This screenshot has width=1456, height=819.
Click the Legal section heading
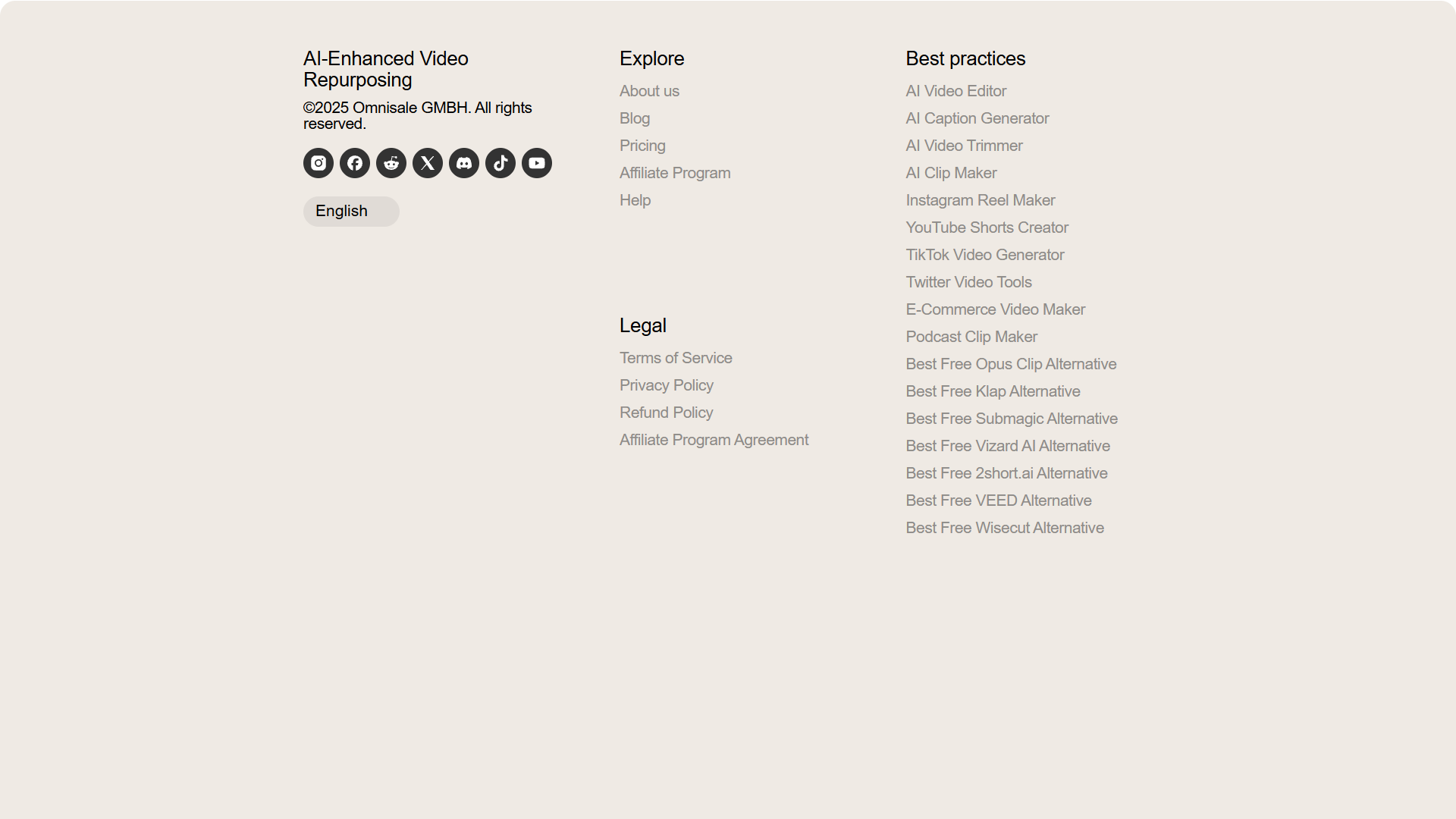tap(643, 325)
